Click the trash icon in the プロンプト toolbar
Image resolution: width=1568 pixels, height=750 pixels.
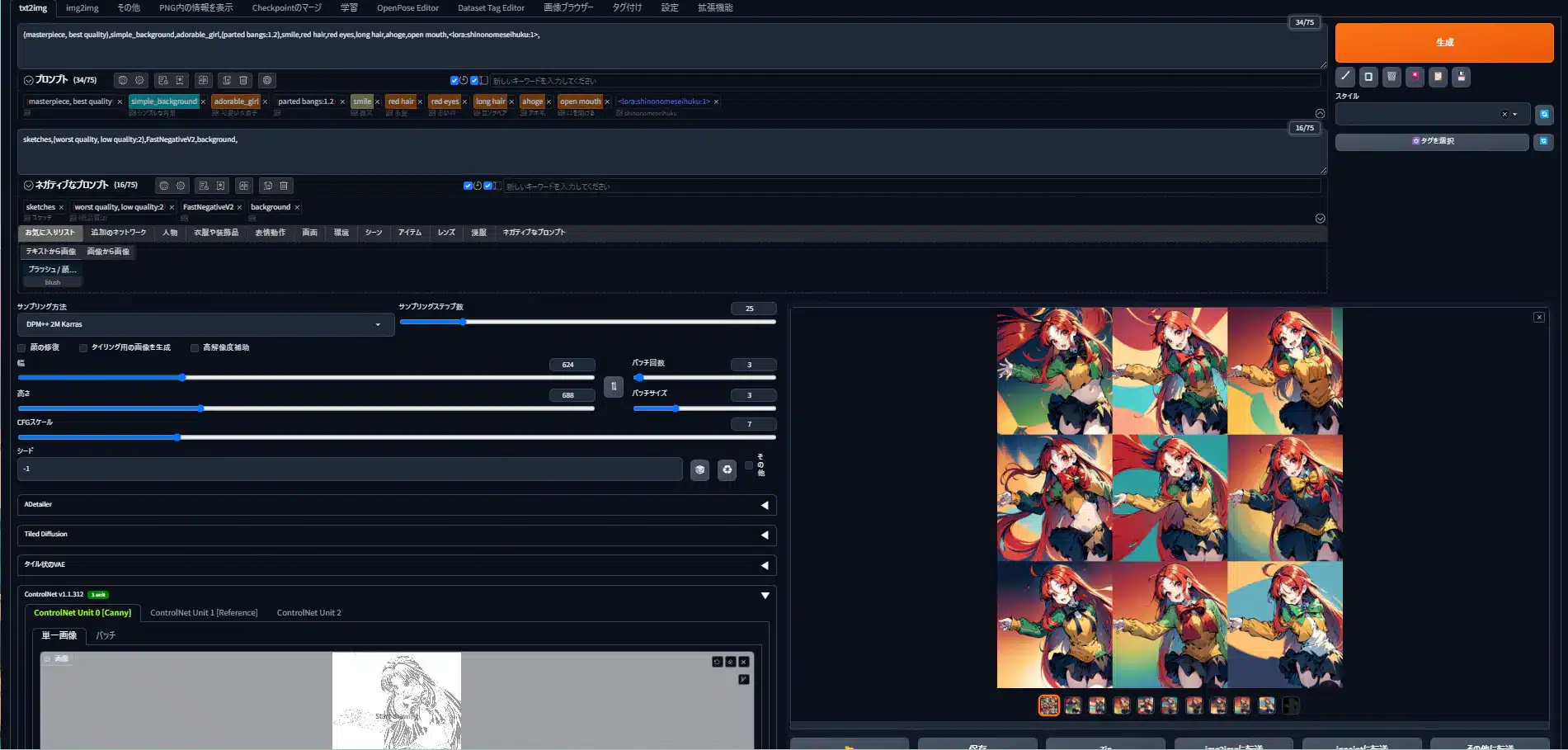tap(243, 81)
